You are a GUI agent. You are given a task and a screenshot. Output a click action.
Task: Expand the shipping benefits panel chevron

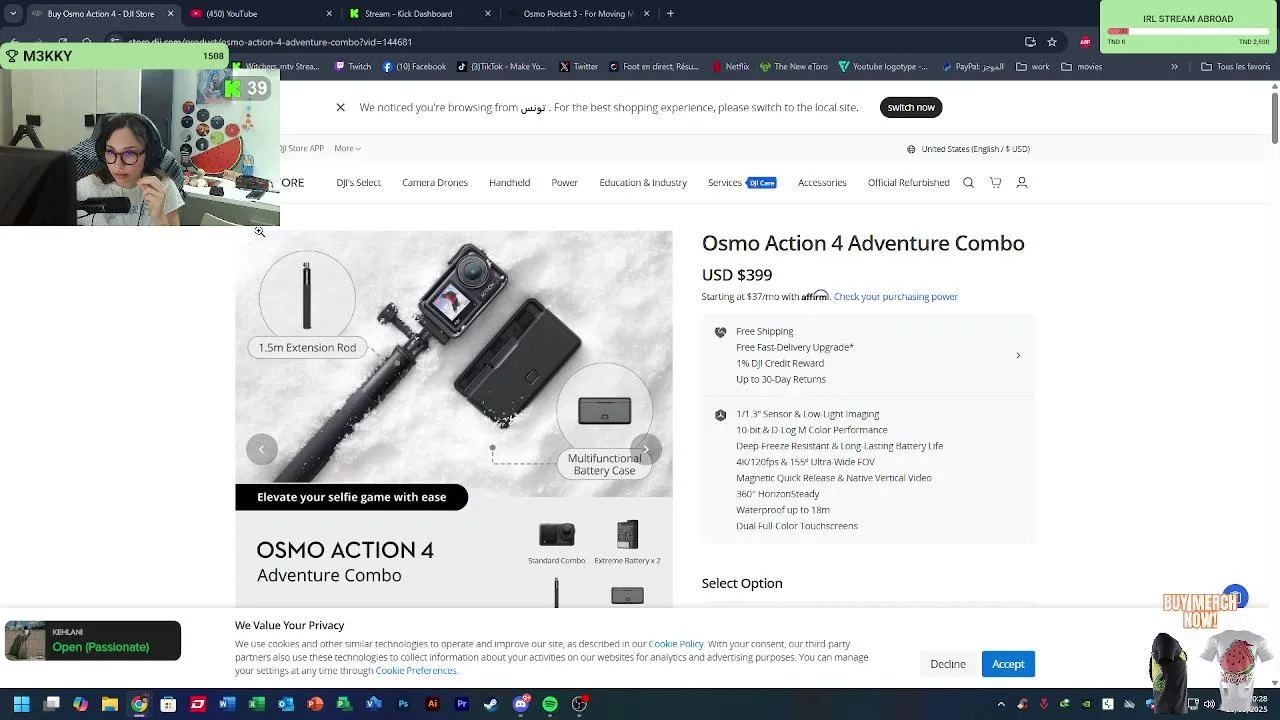click(1018, 355)
